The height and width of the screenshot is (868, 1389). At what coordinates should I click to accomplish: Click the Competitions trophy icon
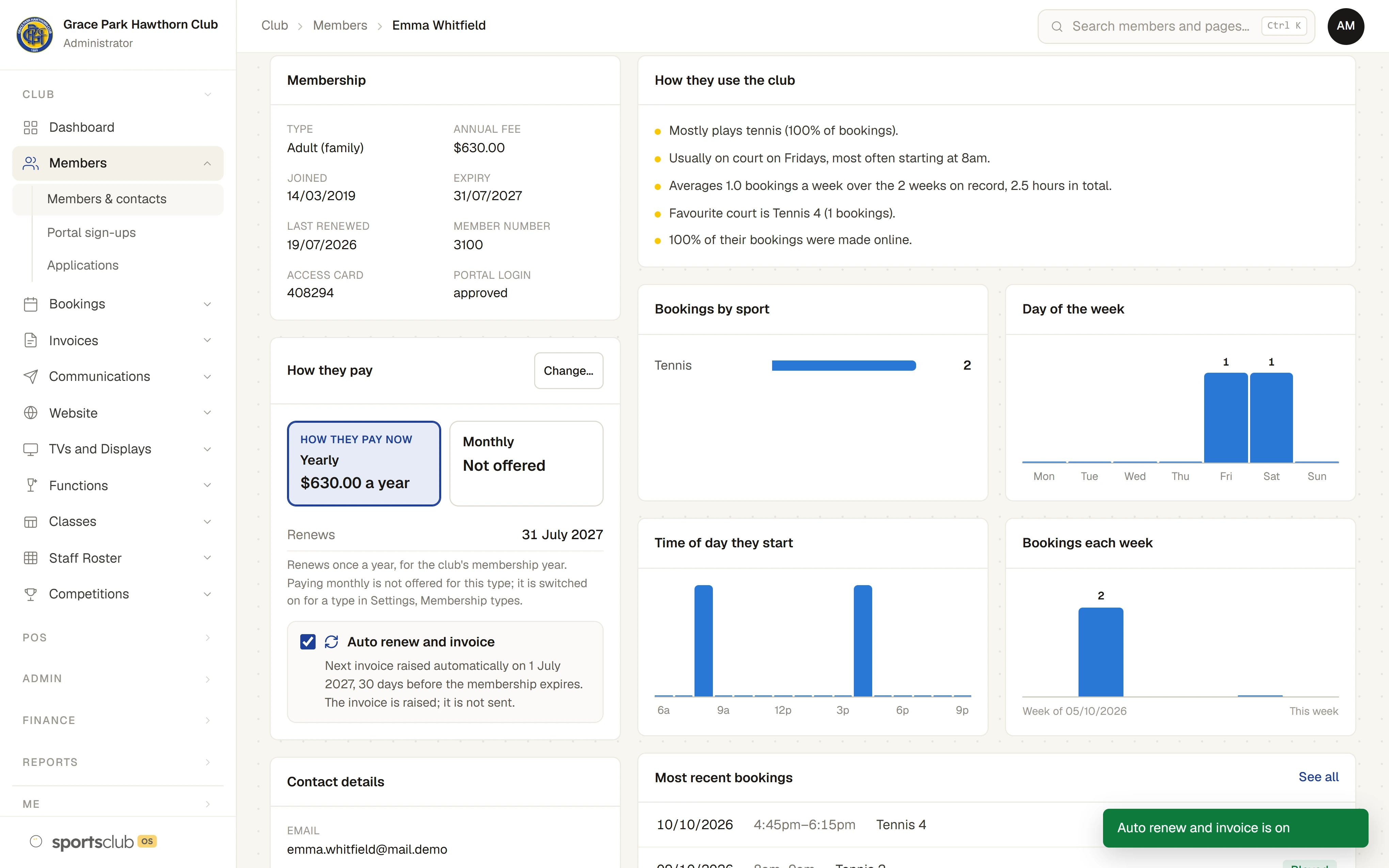tap(30, 594)
